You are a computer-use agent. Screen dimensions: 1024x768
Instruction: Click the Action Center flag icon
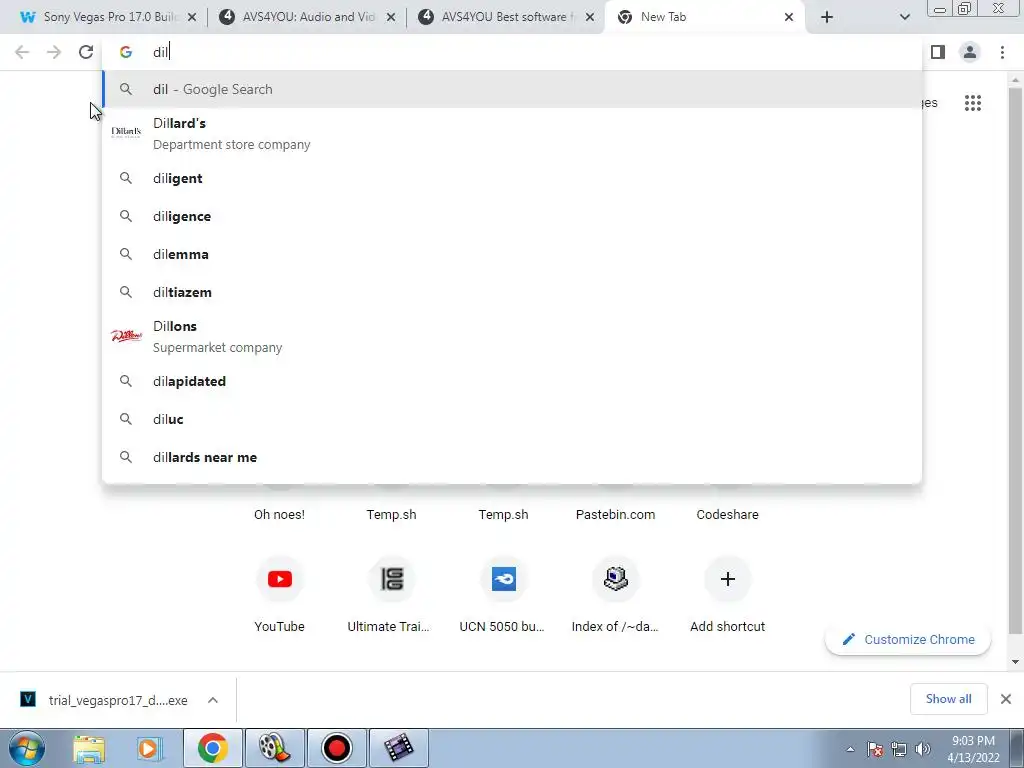point(875,749)
